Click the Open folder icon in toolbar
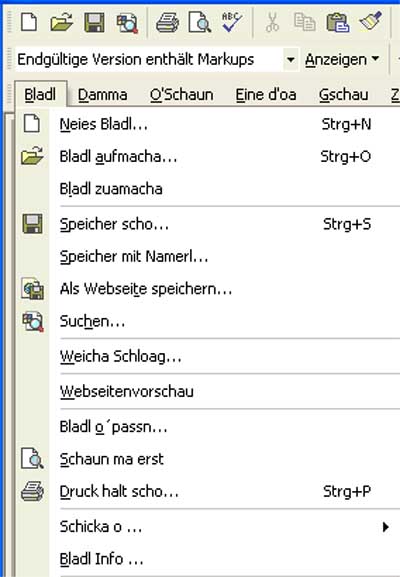Viewport: 400px width, 577px height. [61, 22]
